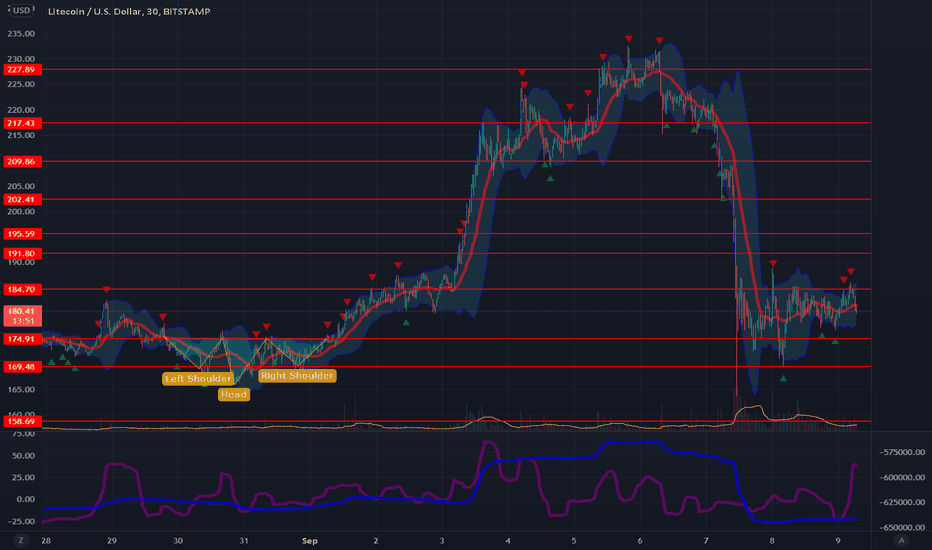Click the 202.41 red price level label
932x550 pixels.
(23, 199)
